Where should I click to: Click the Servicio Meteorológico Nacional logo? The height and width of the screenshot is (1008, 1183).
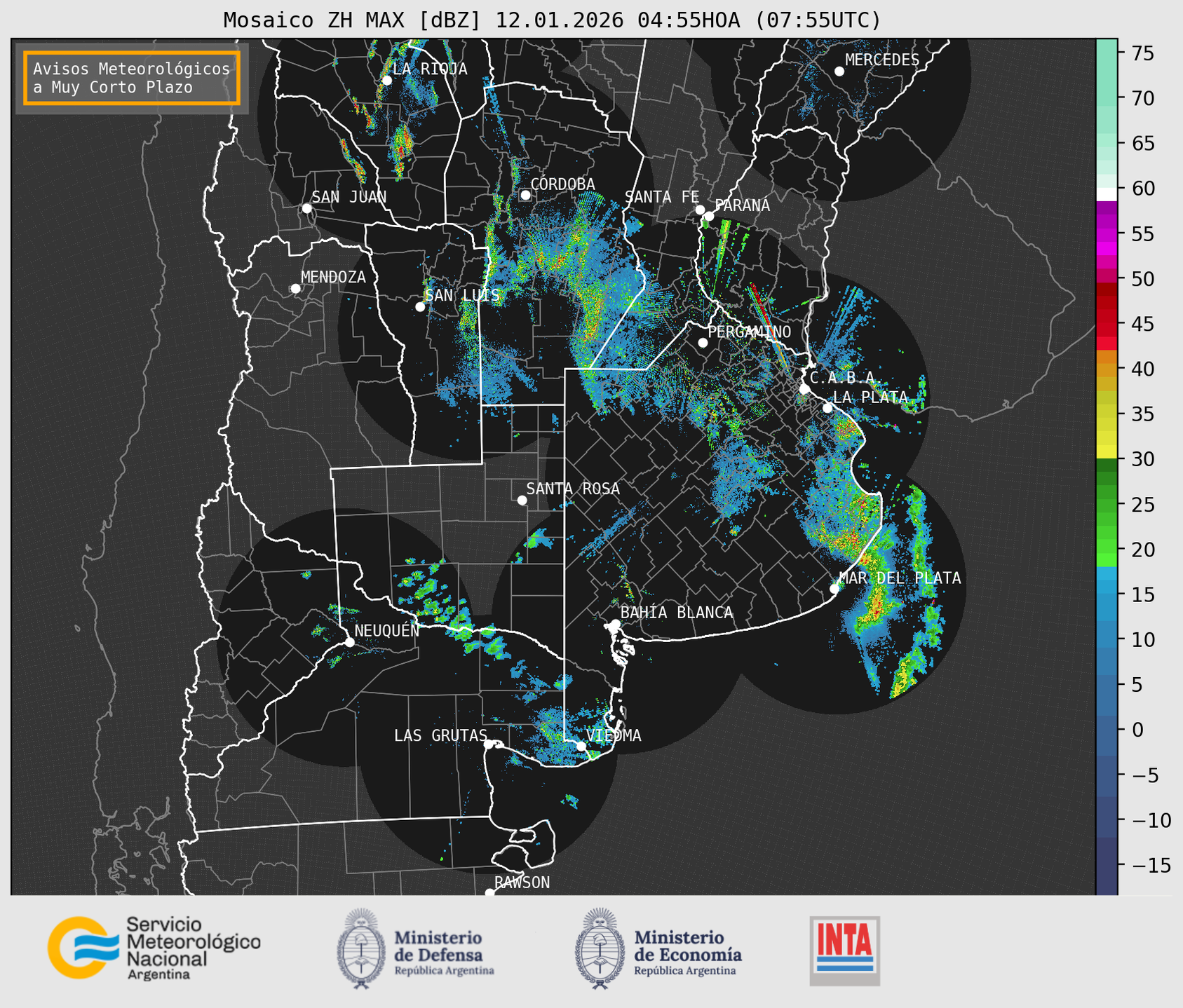(x=154, y=948)
